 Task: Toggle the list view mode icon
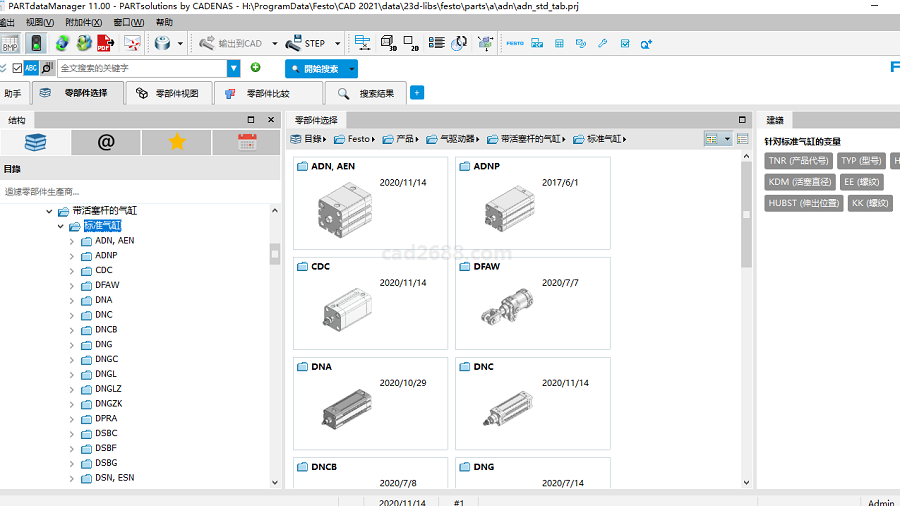[742, 139]
